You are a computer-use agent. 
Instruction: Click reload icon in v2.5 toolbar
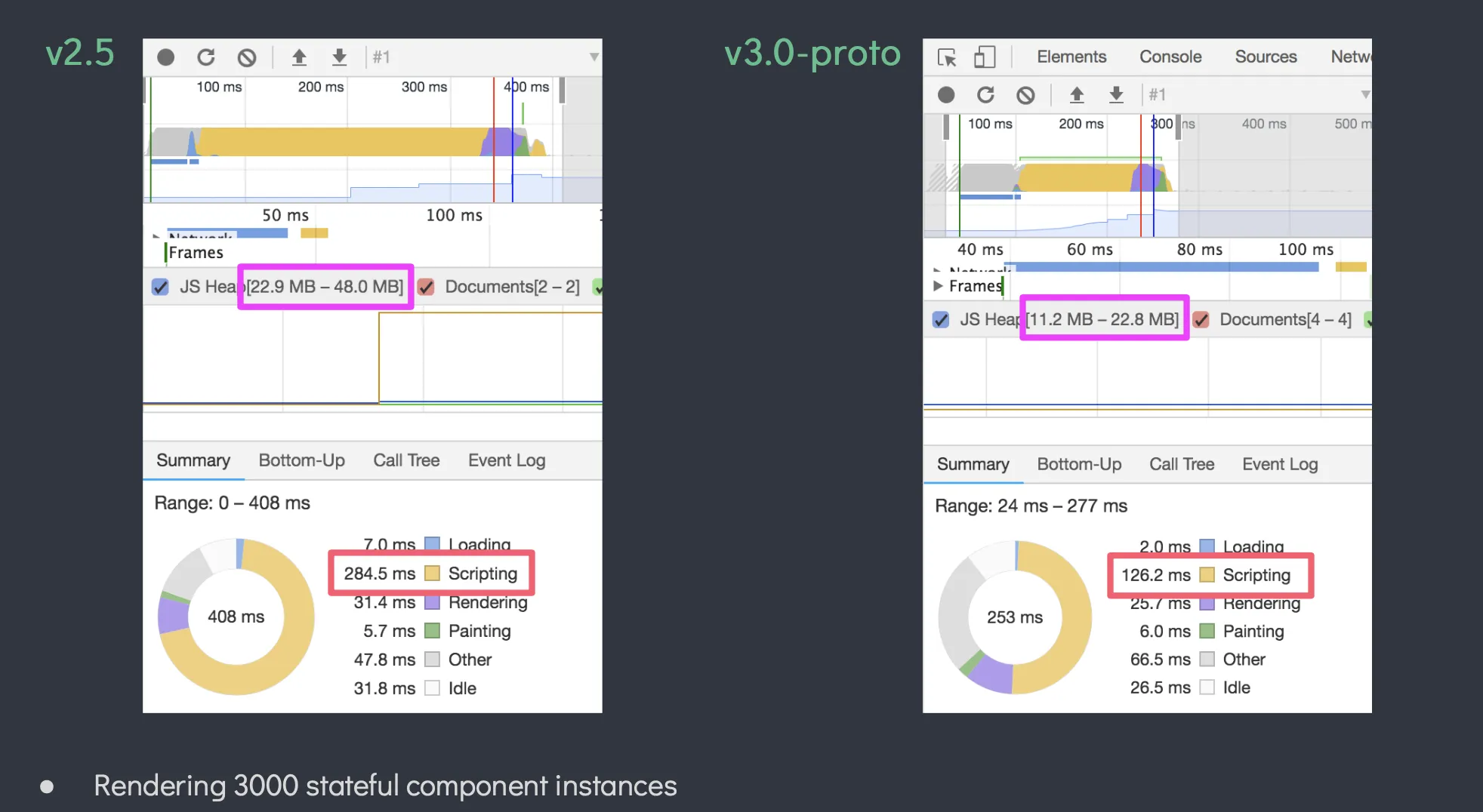tap(206, 57)
